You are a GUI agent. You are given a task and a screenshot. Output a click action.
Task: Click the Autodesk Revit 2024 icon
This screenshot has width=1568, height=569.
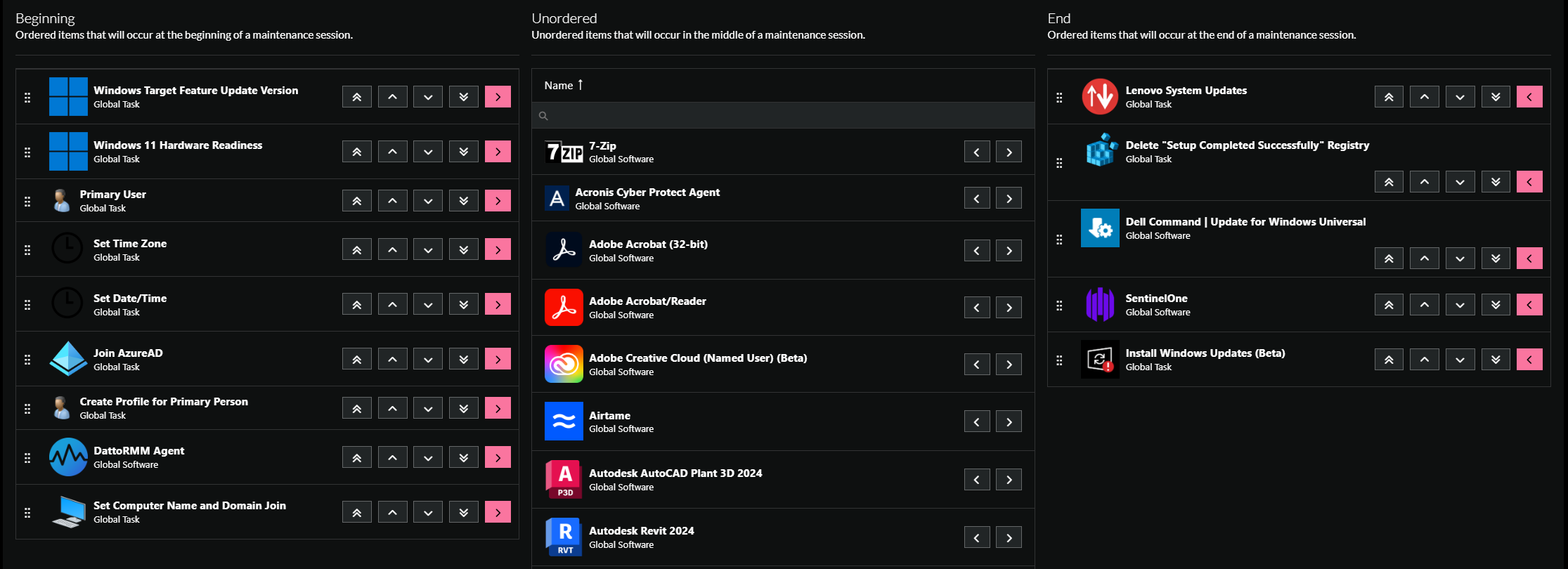[x=564, y=537]
